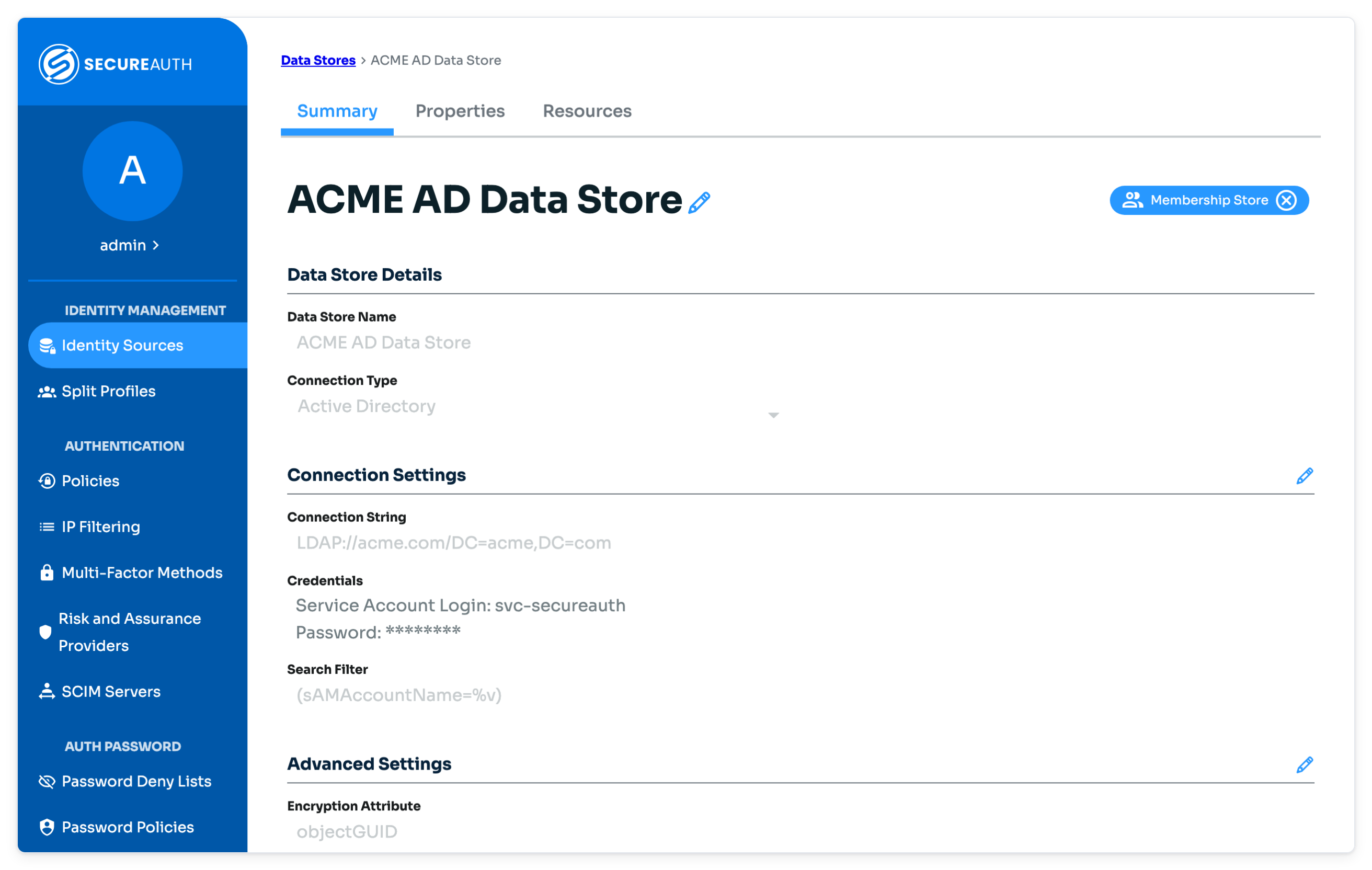Expand the admin user menu chevron
Image resolution: width=1372 pixels, height=870 pixels.
(155, 245)
